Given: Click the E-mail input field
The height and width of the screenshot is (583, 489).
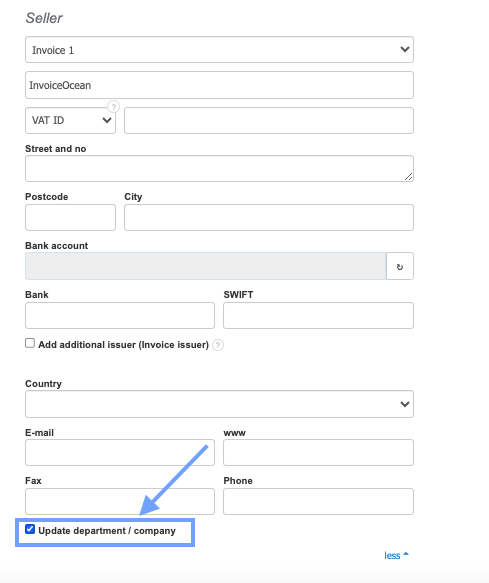Looking at the screenshot, I should tap(120, 452).
